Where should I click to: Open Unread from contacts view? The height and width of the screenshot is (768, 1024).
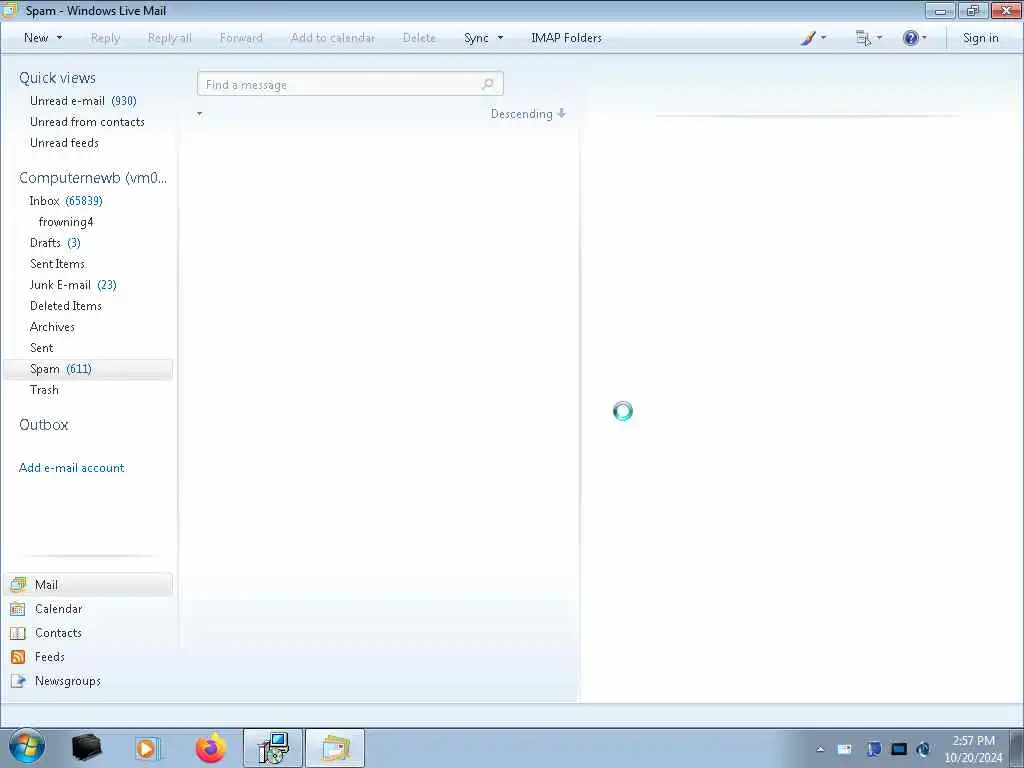[x=87, y=121]
